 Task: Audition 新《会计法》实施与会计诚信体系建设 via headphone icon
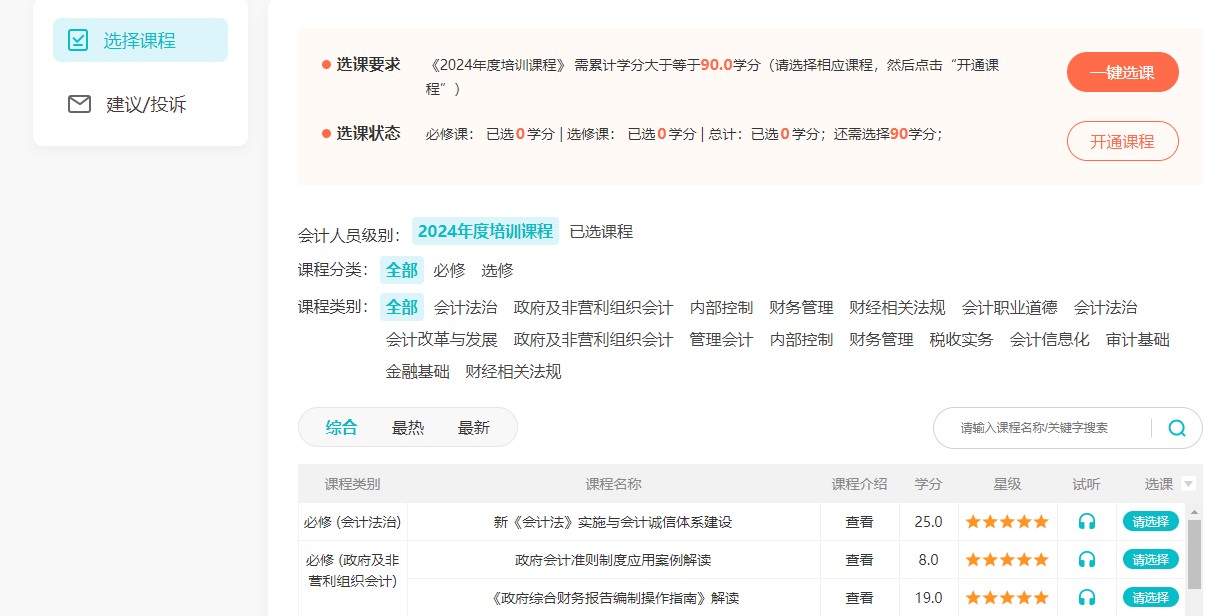(x=1087, y=521)
